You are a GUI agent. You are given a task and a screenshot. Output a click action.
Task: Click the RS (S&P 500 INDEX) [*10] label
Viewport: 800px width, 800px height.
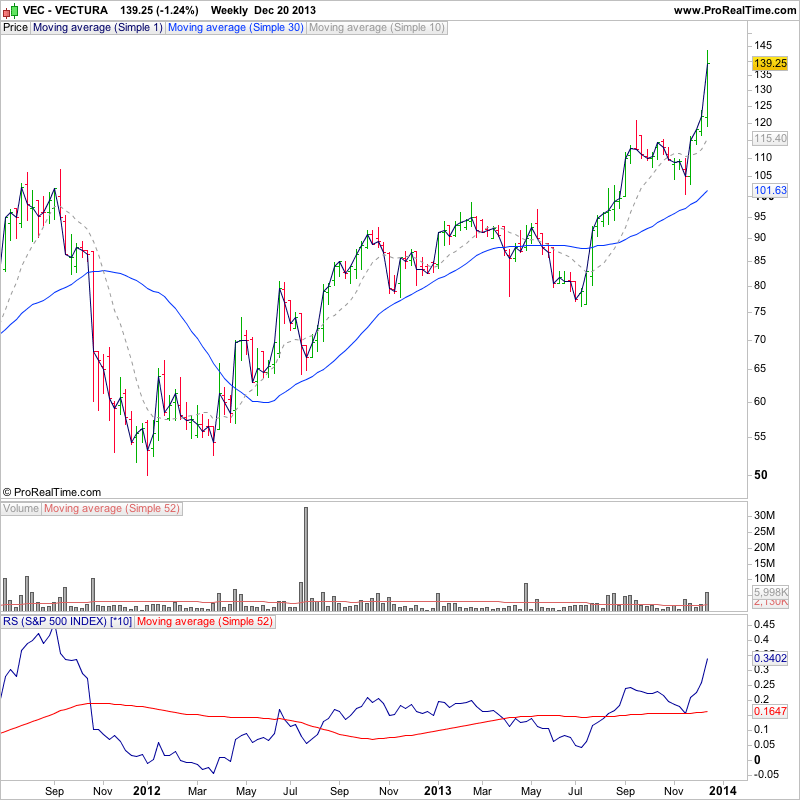point(67,621)
